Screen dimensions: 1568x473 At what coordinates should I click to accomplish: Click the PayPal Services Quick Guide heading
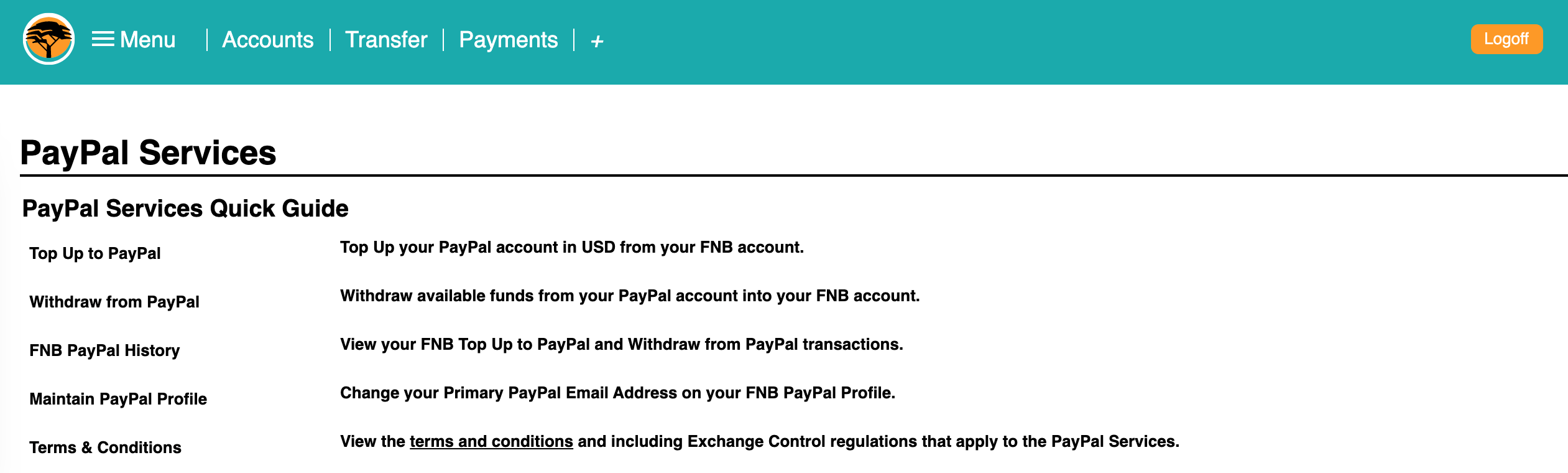[185, 208]
